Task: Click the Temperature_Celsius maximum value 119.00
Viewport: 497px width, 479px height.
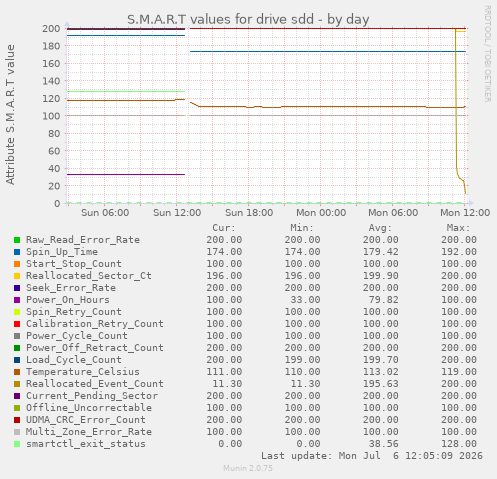Action: click(459, 372)
